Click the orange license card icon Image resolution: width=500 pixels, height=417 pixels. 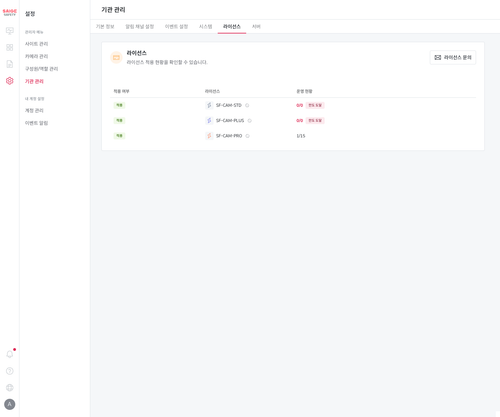[116, 57]
